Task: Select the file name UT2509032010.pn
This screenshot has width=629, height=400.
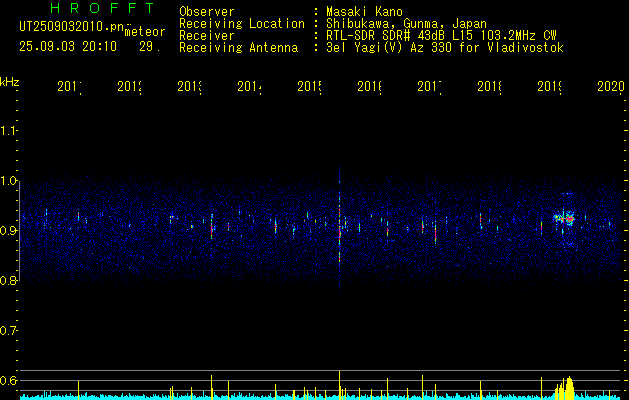Action: click(x=71, y=27)
